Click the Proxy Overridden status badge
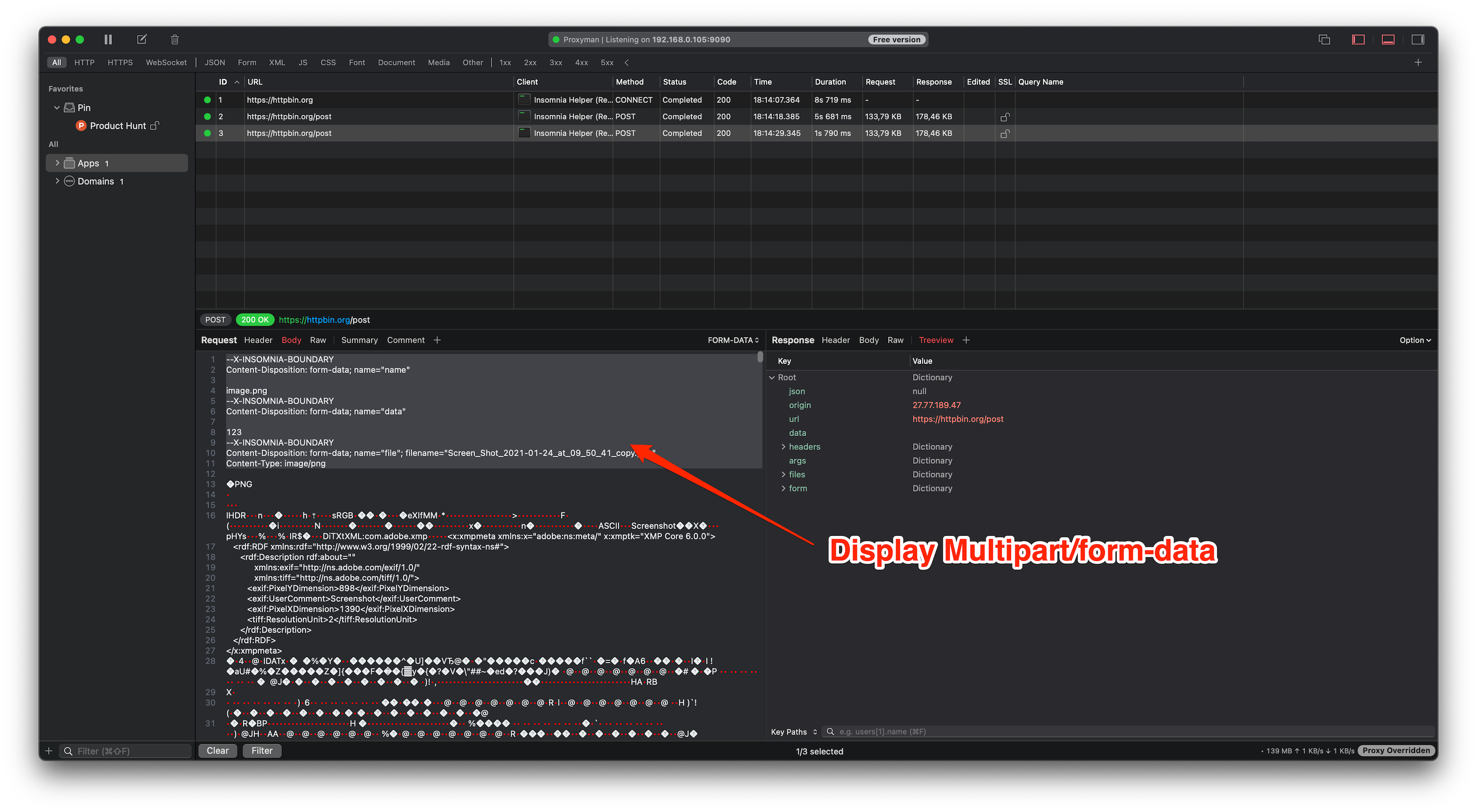The width and height of the screenshot is (1477, 812). [x=1396, y=751]
